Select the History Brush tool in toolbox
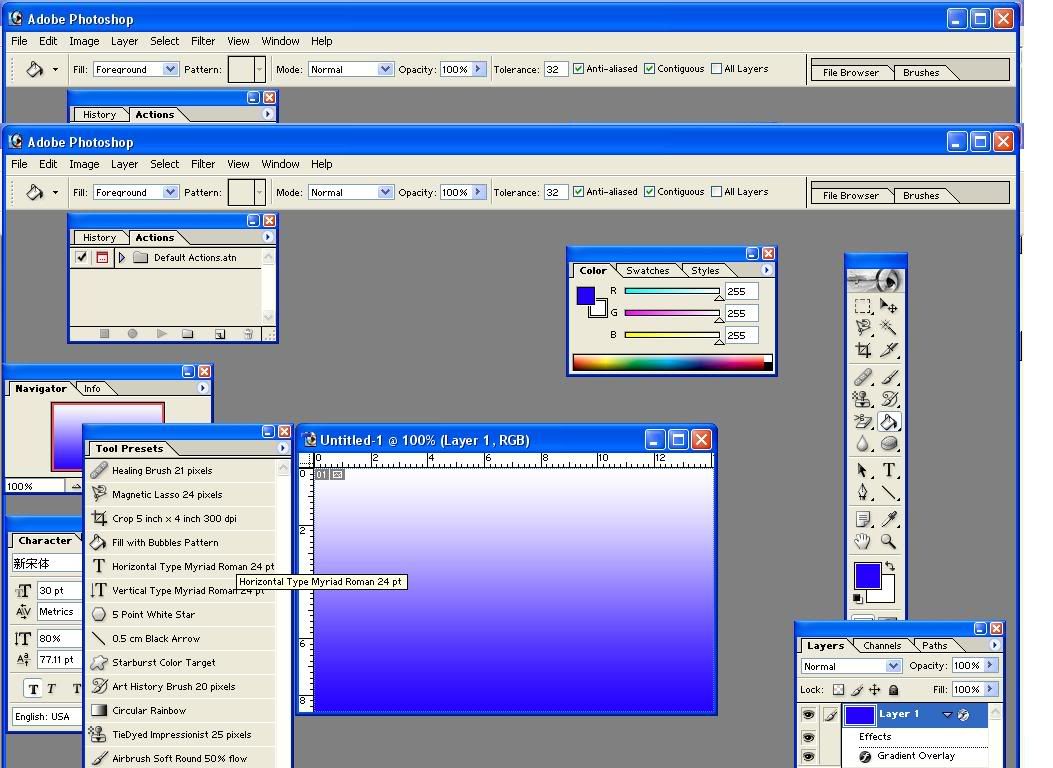Viewport: 1053px width, 768px height. pos(888,399)
